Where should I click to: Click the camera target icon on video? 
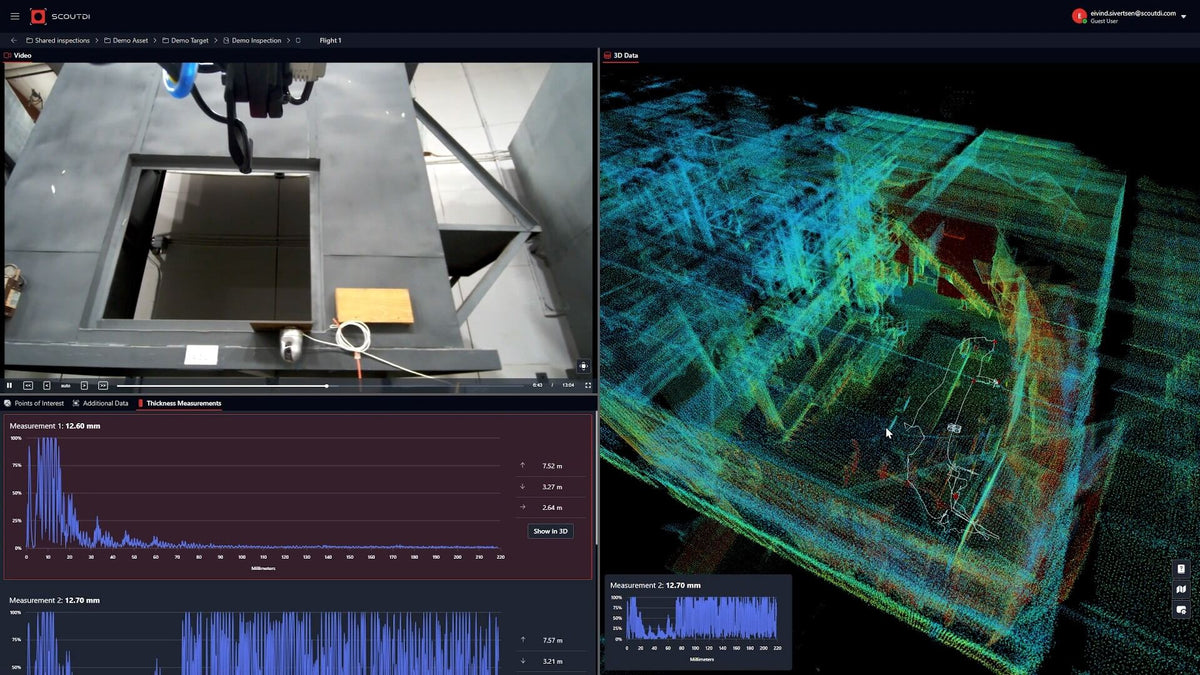583,366
